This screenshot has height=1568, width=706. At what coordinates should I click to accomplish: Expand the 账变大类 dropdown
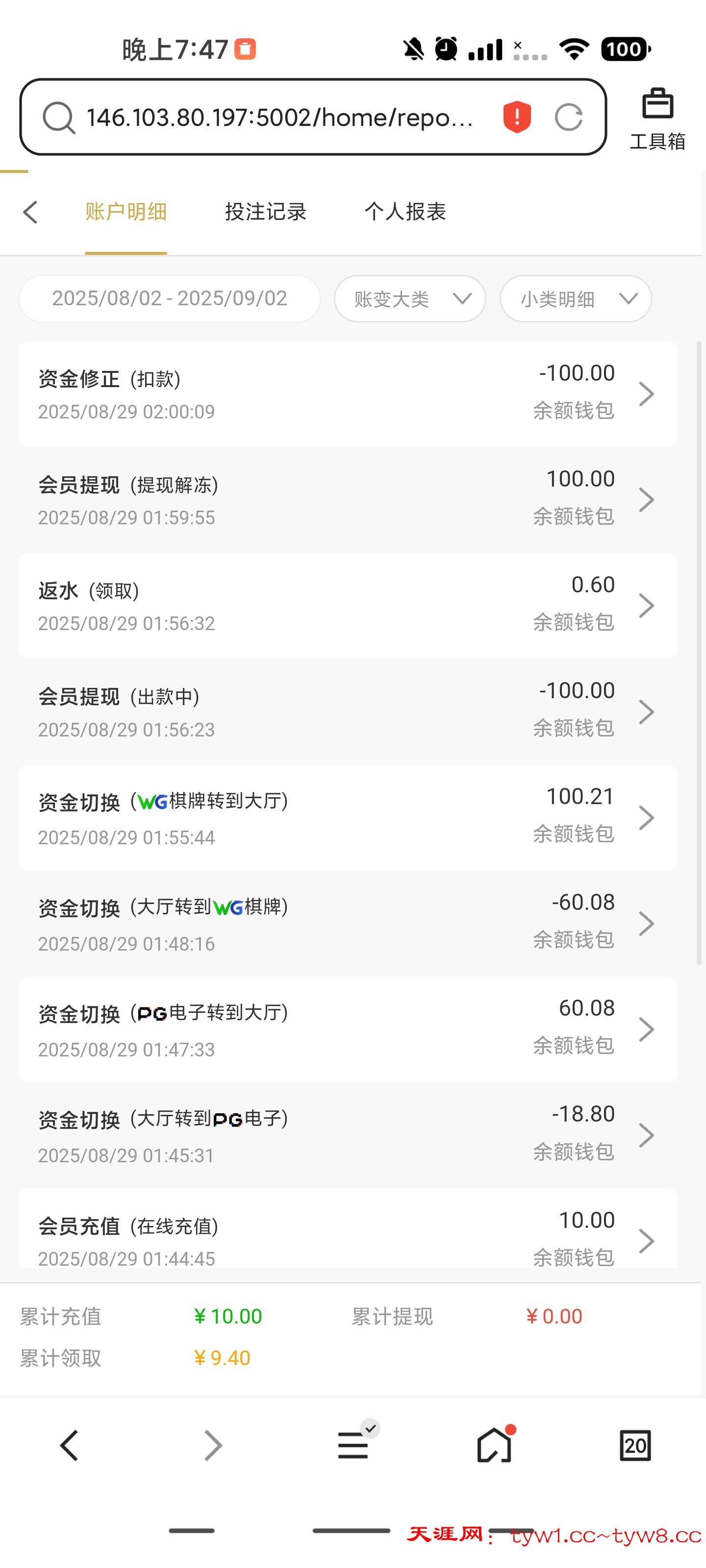click(410, 298)
